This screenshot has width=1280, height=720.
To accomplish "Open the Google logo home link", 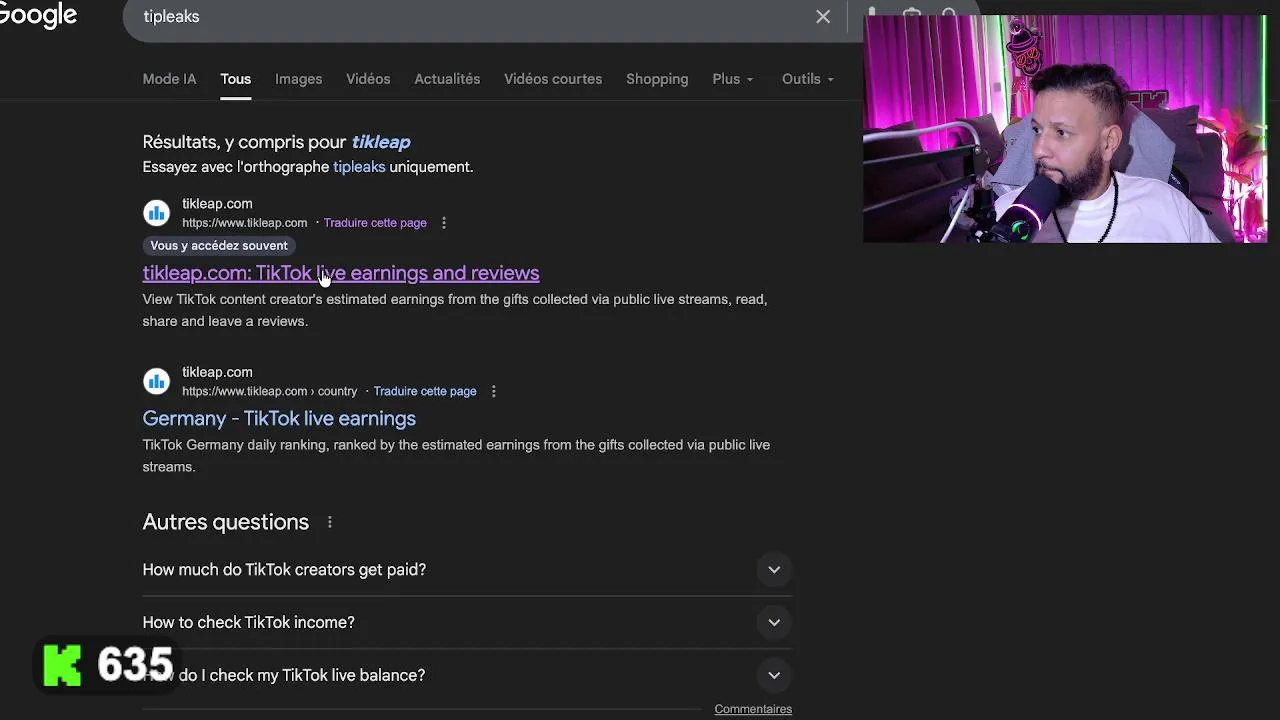I will (38, 16).
